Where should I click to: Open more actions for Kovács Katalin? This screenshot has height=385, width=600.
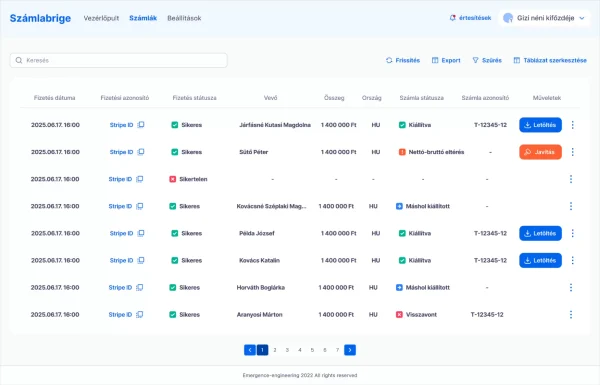click(572, 260)
